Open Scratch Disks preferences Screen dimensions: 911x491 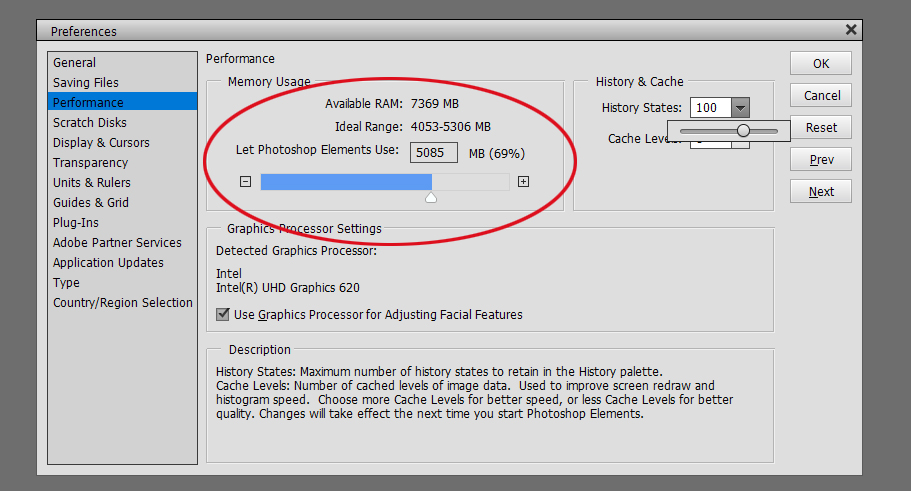coord(123,123)
